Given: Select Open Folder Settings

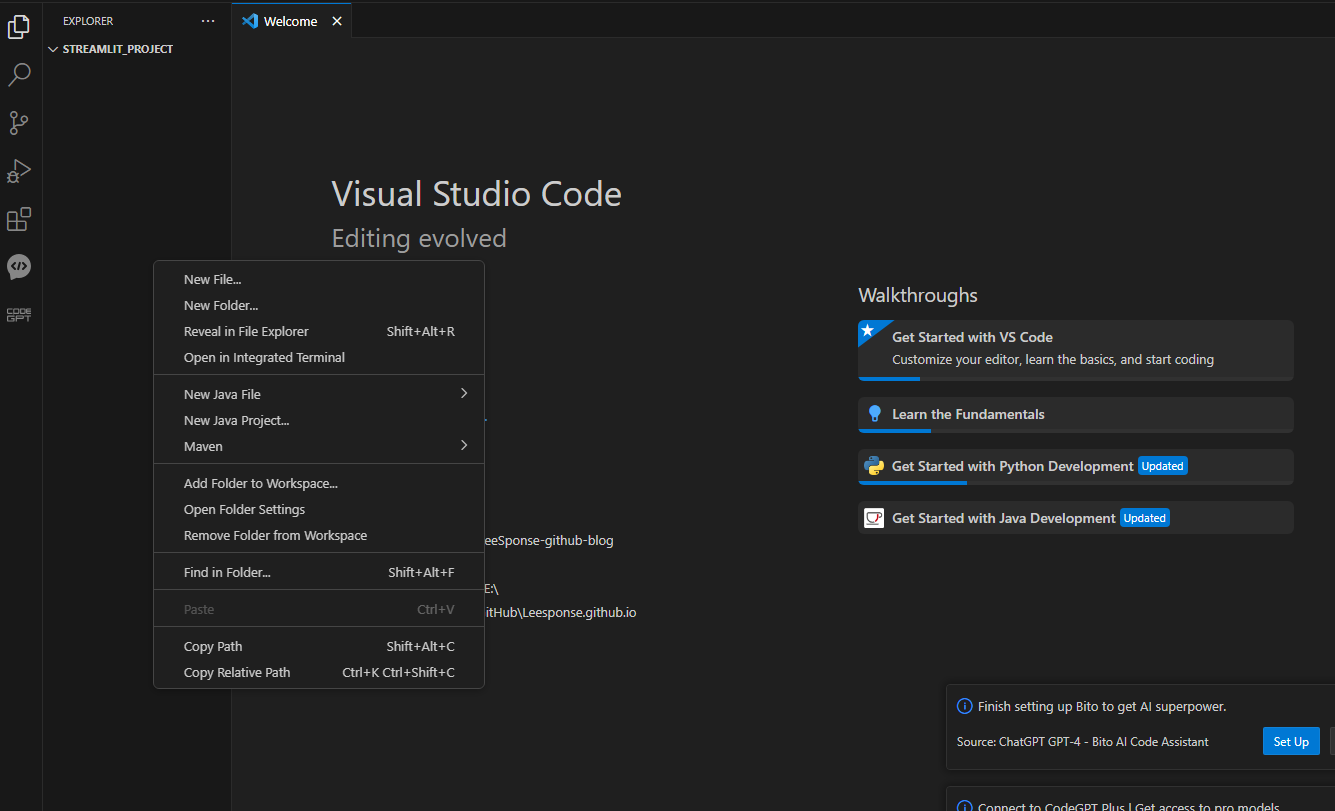Looking at the screenshot, I should coord(319,510).
